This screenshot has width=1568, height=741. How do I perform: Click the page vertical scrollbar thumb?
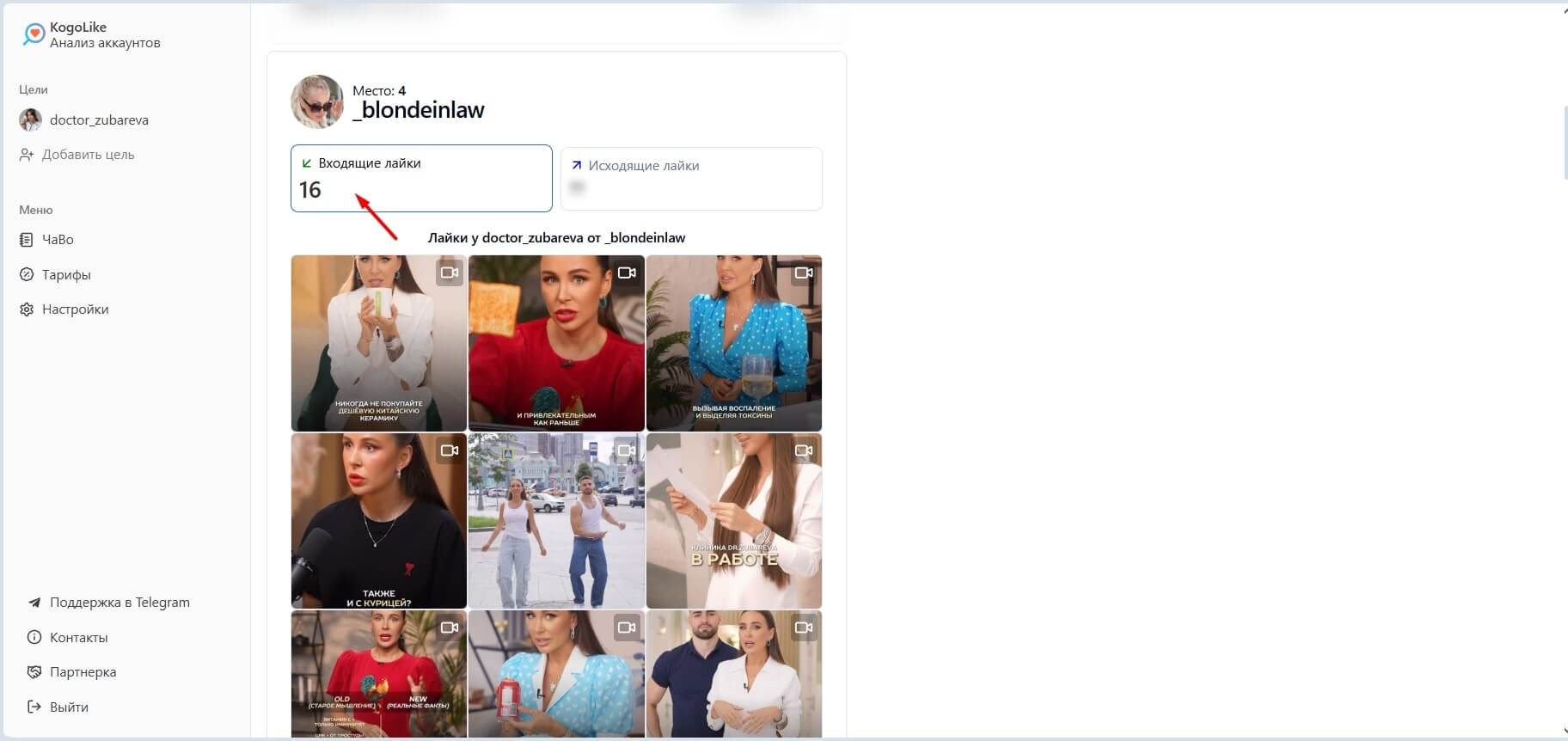point(1565,142)
